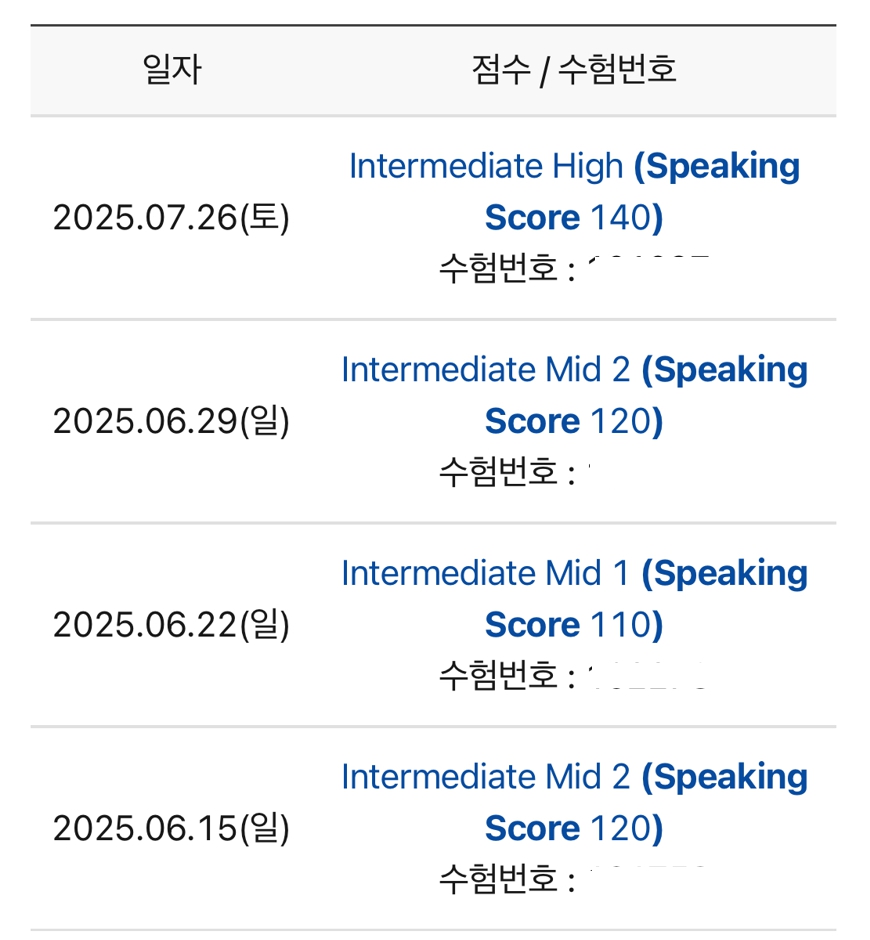This screenshot has height=940, width=870.
Task: Click the masked exam number beside Score 140
Action: coord(650,268)
